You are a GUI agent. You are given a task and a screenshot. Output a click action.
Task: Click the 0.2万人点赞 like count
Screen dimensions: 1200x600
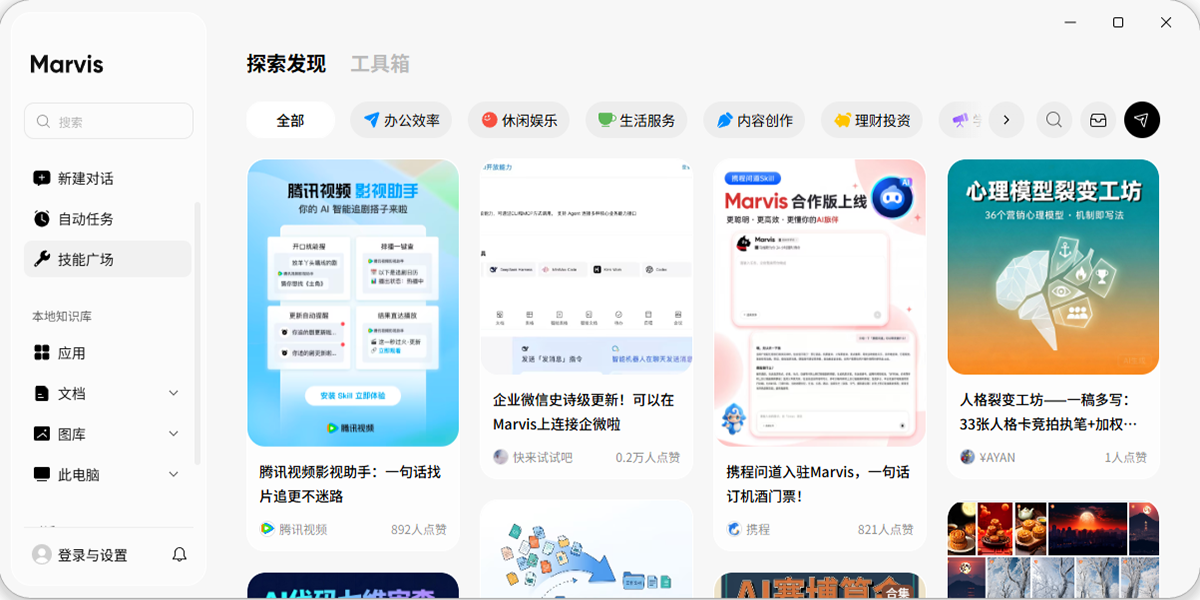pyautogui.click(x=648, y=457)
